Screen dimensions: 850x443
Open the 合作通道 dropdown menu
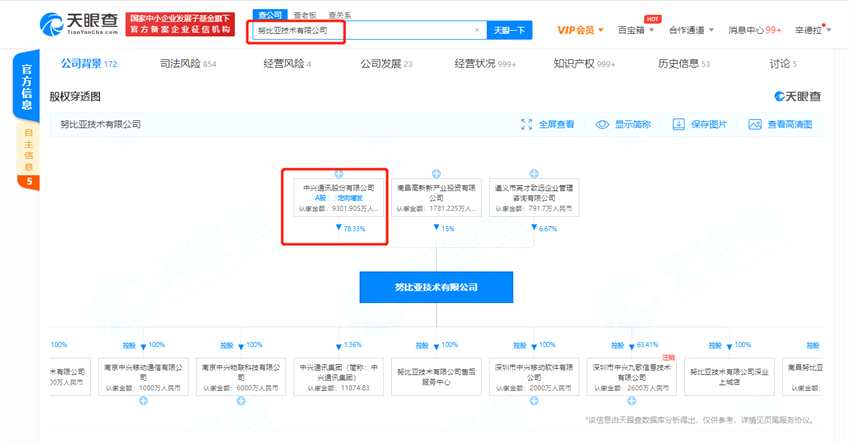(x=691, y=30)
